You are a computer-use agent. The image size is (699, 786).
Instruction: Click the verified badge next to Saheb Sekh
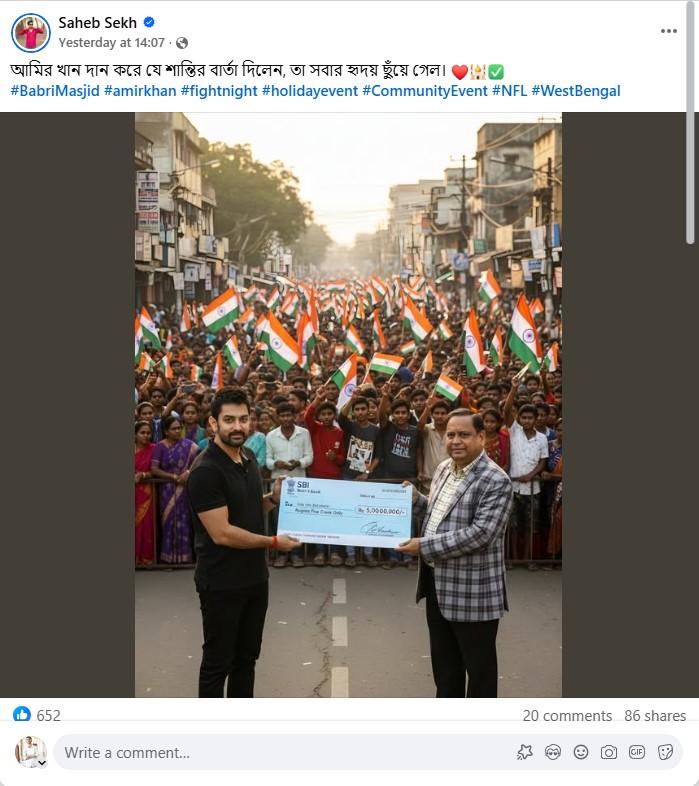[149, 22]
